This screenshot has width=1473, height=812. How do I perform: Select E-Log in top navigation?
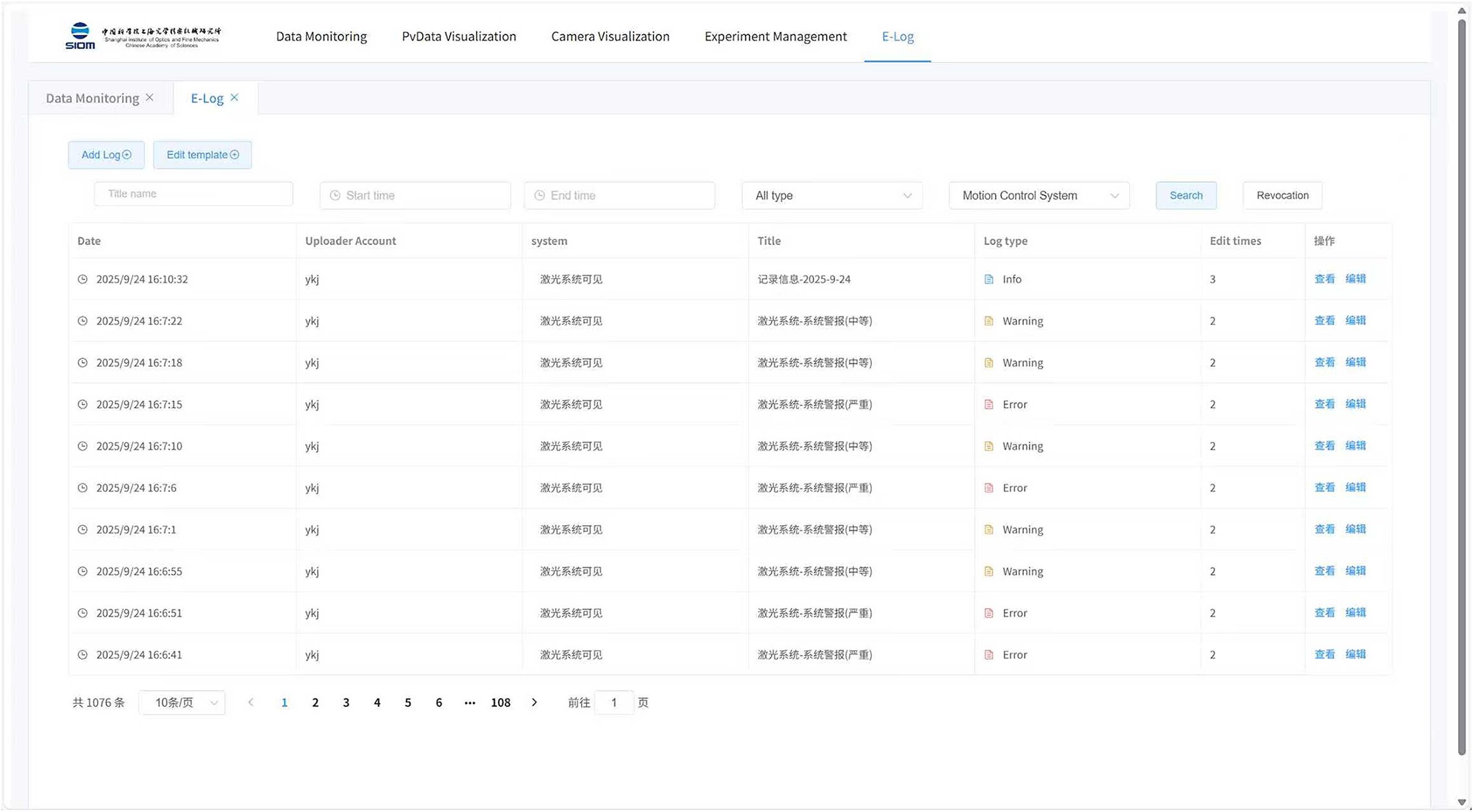pyautogui.click(x=898, y=36)
